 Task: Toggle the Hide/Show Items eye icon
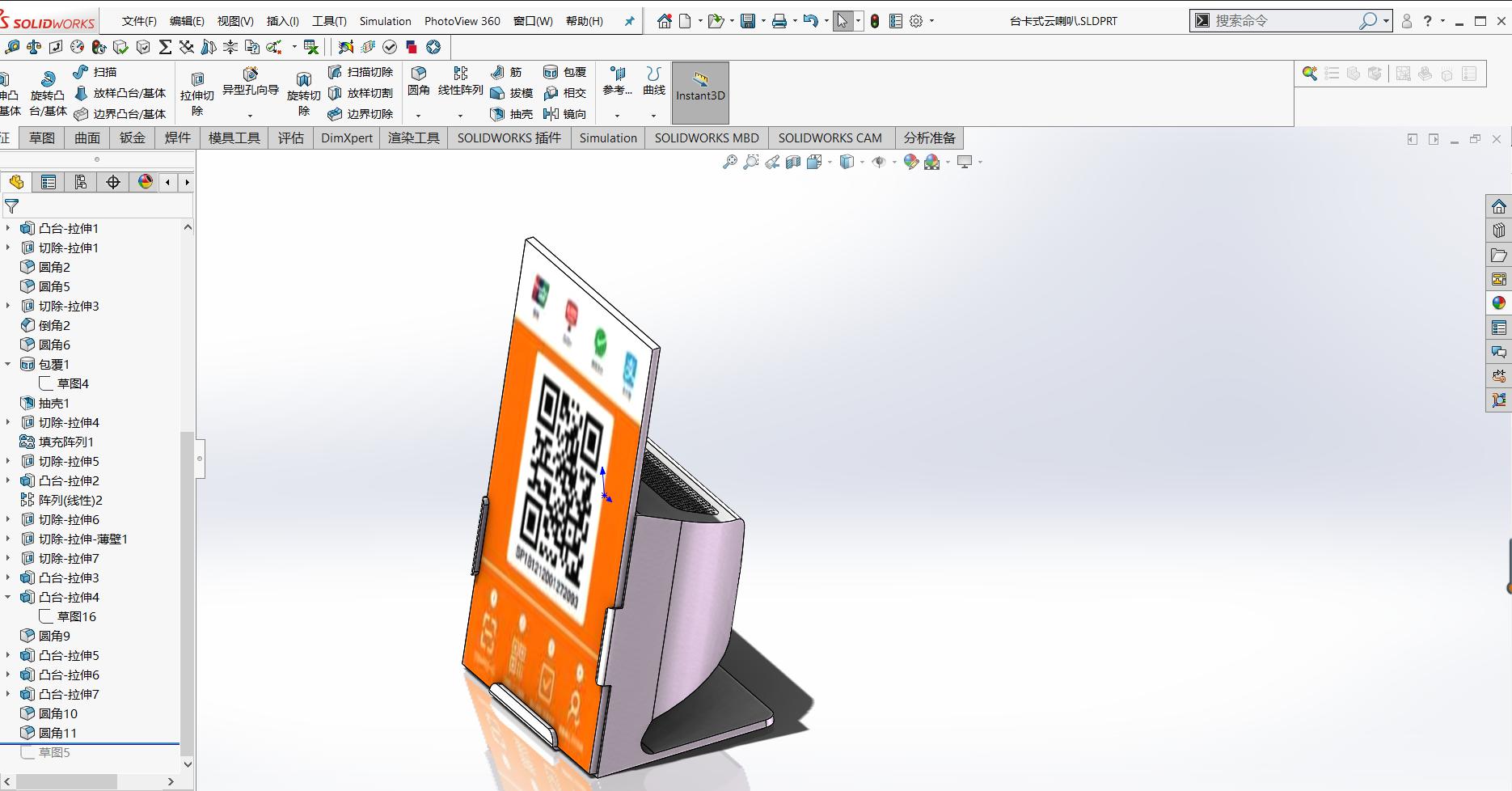879,162
